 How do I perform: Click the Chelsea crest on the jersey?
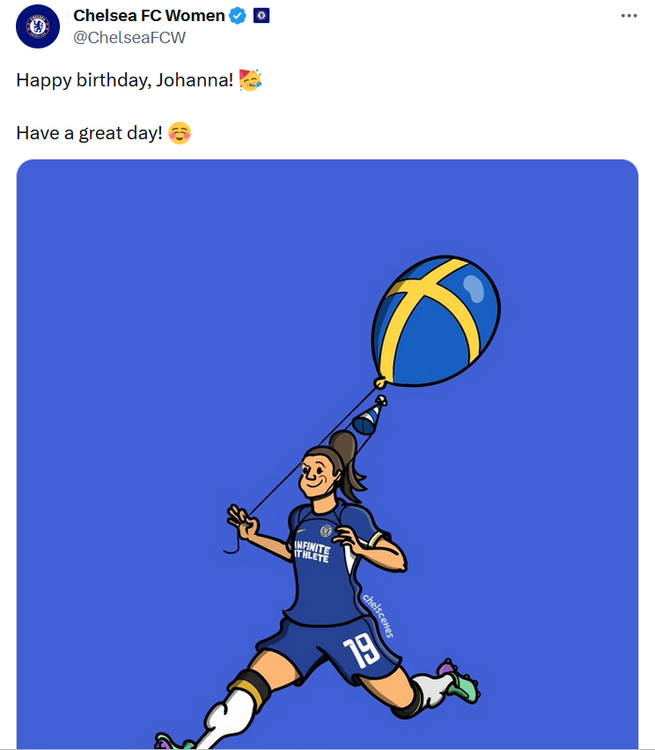coord(326,530)
